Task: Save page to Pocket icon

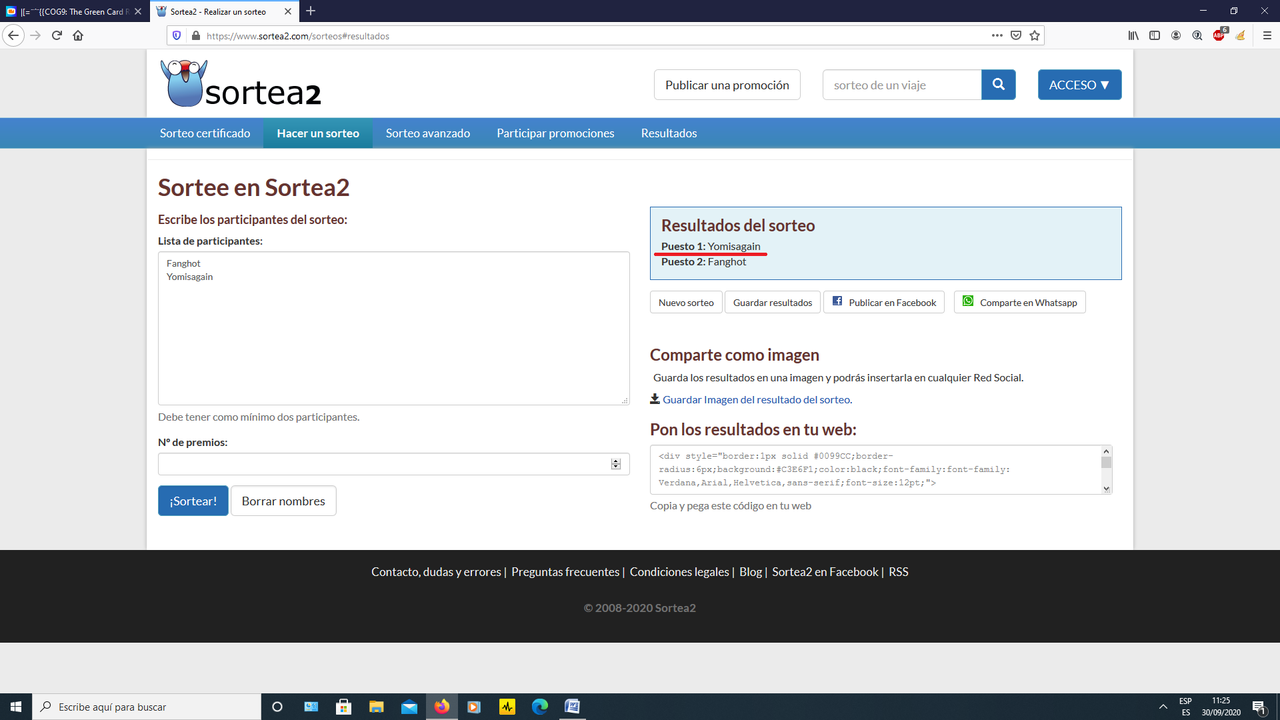Action: 1016,35
